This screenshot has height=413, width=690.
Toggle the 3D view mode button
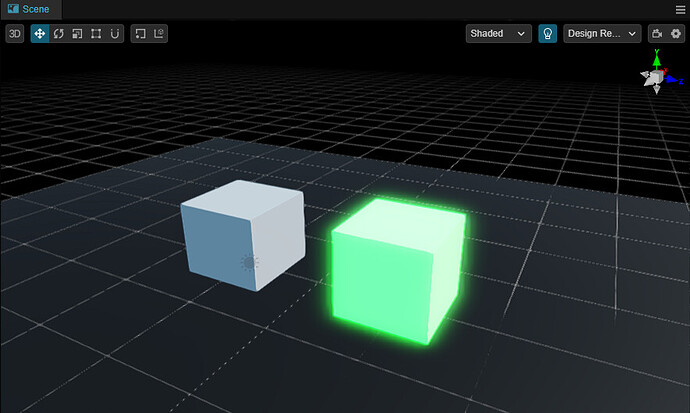point(15,33)
